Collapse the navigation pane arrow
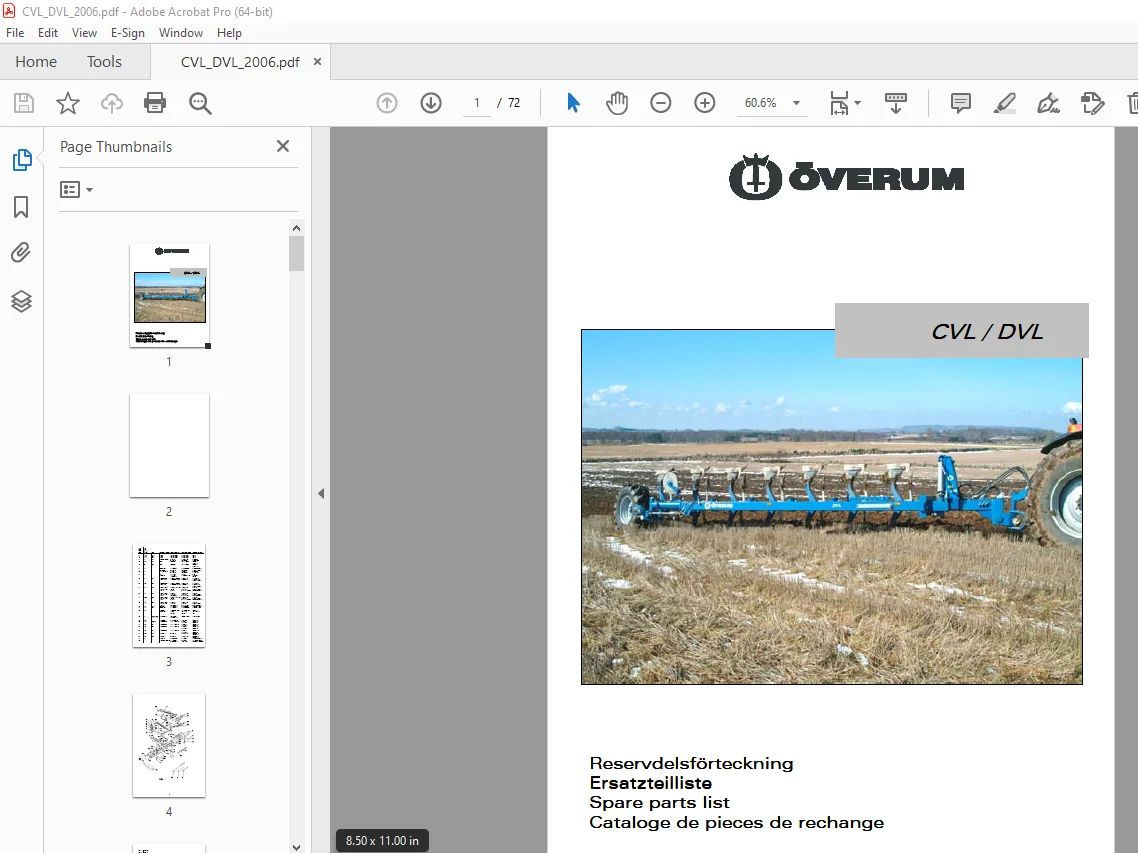Viewport: 1138px width, 853px height. point(321,494)
